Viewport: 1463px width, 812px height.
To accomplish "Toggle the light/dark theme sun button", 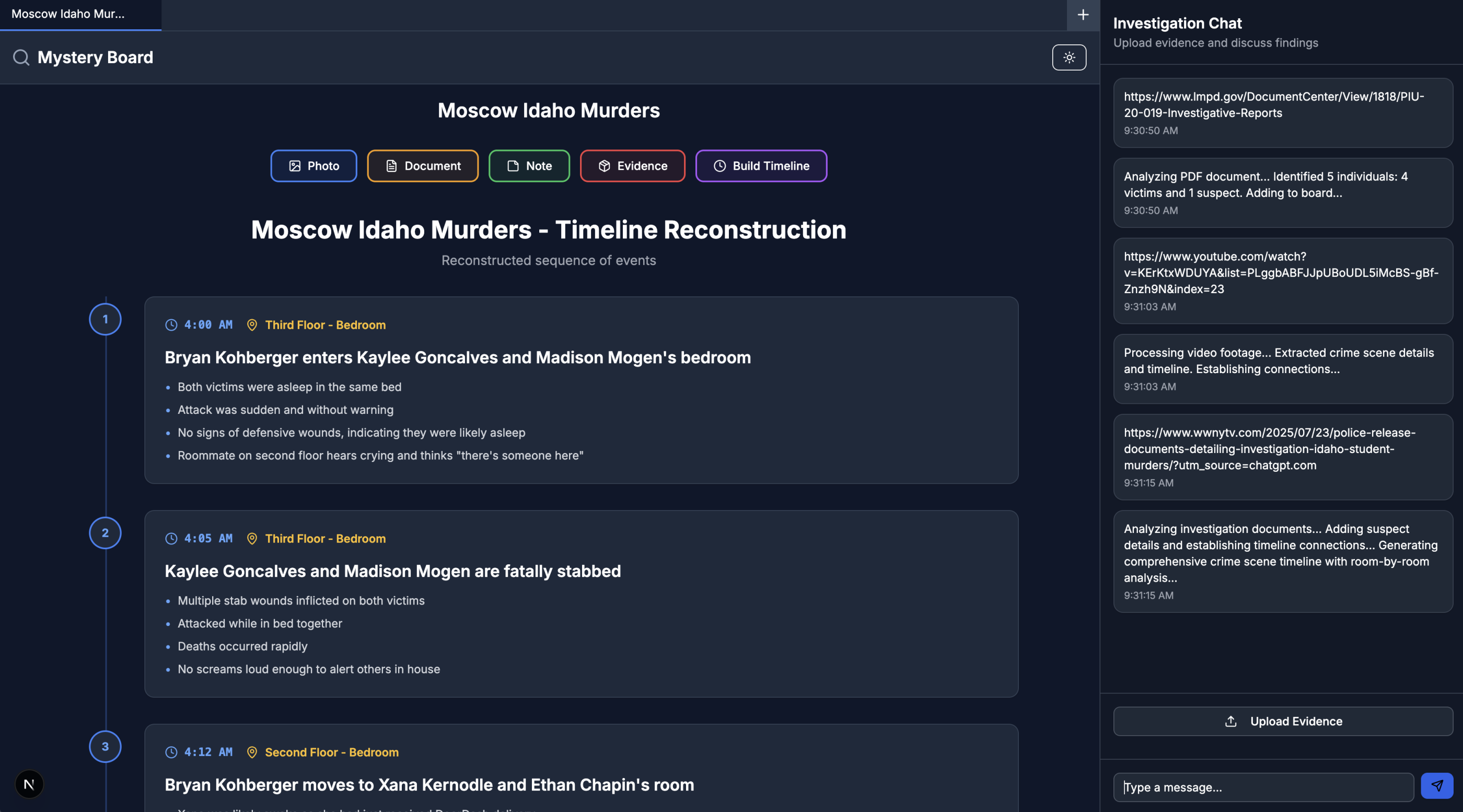I will (x=1069, y=57).
